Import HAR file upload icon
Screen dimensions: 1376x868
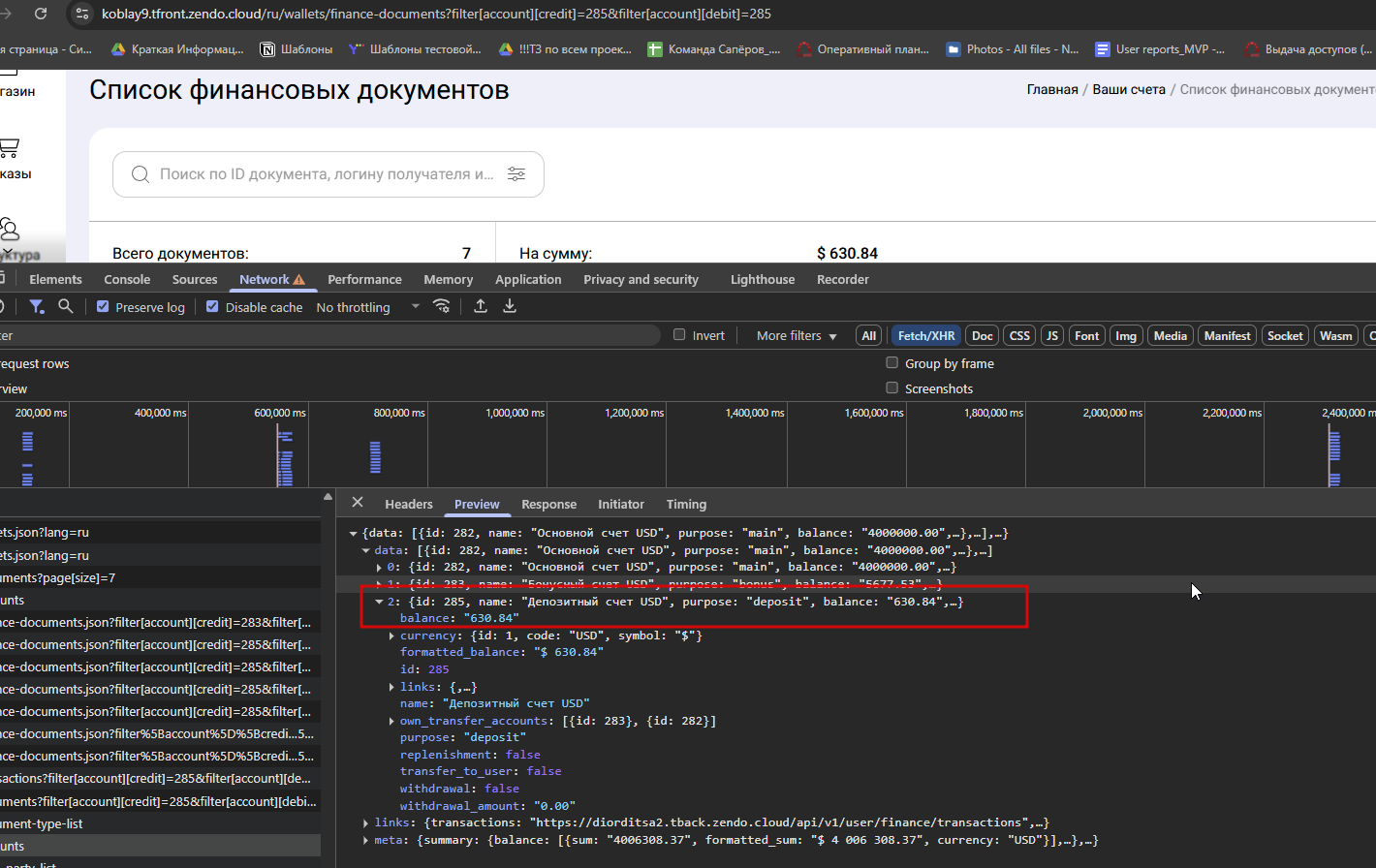pos(481,306)
